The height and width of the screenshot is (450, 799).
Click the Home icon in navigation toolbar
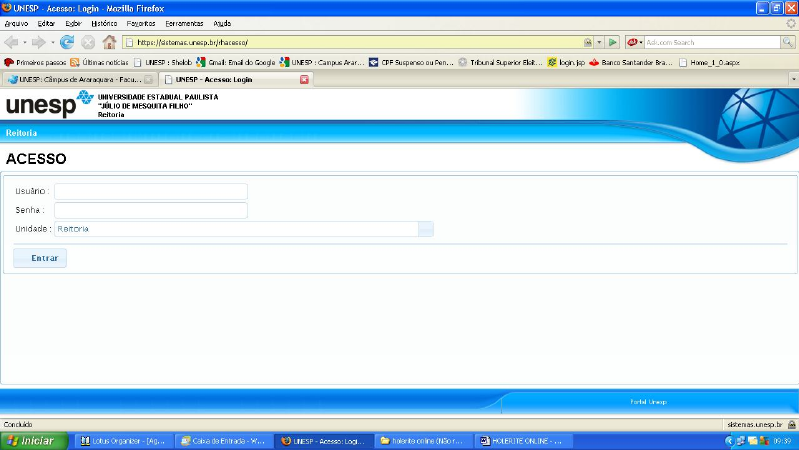[109, 42]
